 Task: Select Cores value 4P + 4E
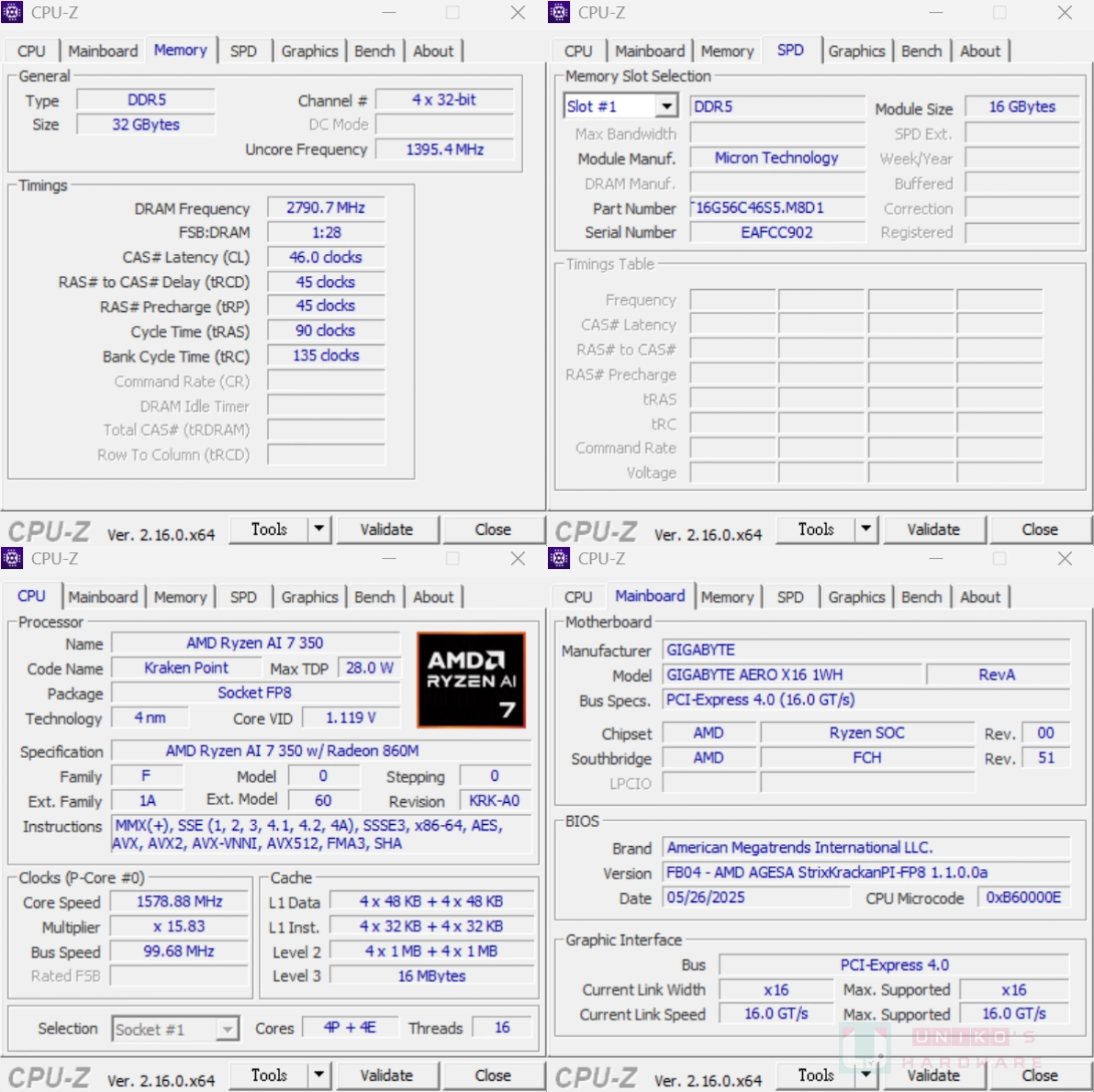[351, 1028]
